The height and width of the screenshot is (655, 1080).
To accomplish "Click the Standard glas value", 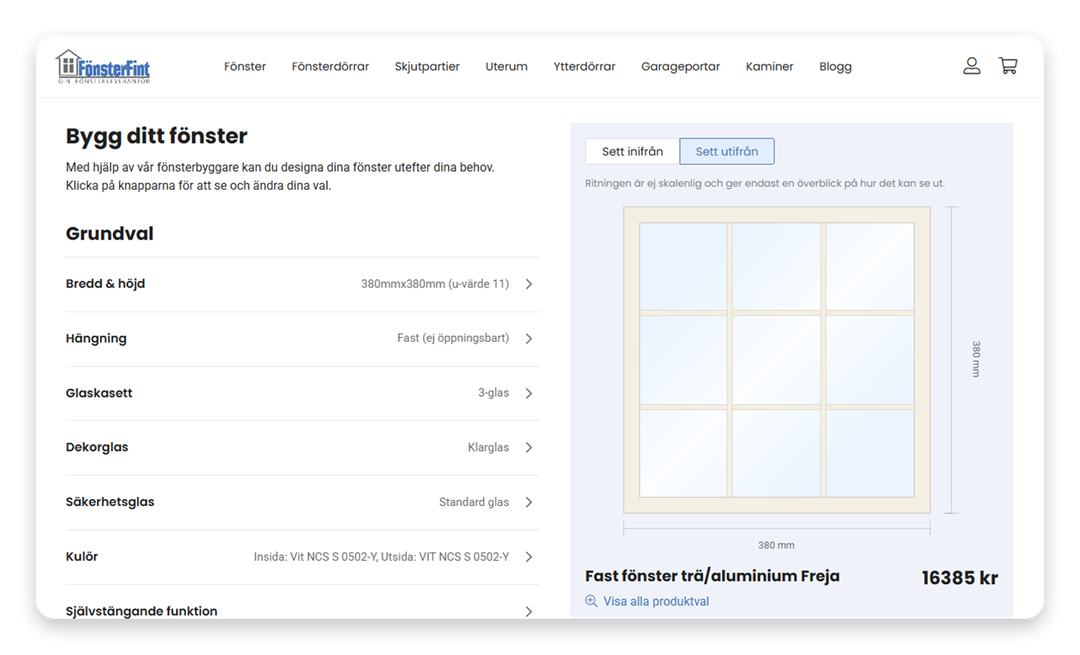I will pyautogui.click(x=474, y=502).
